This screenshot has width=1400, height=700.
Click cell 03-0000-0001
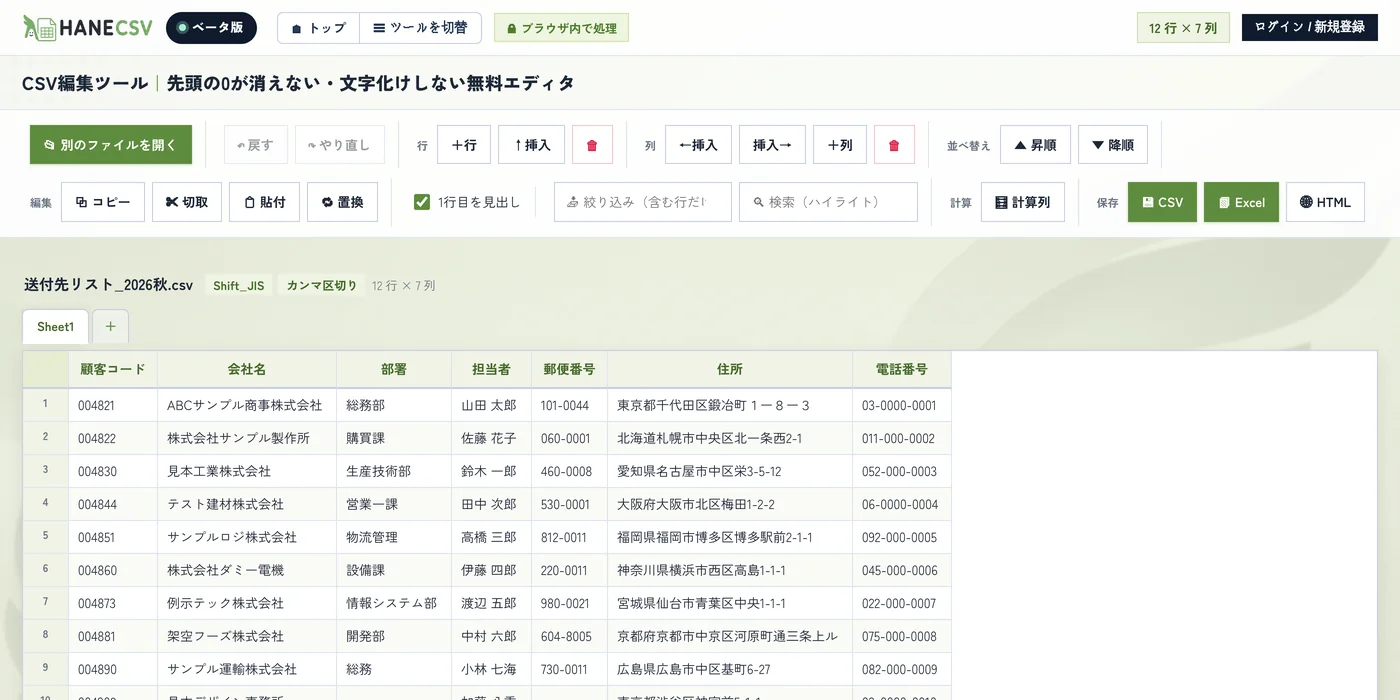pos(902,405)
